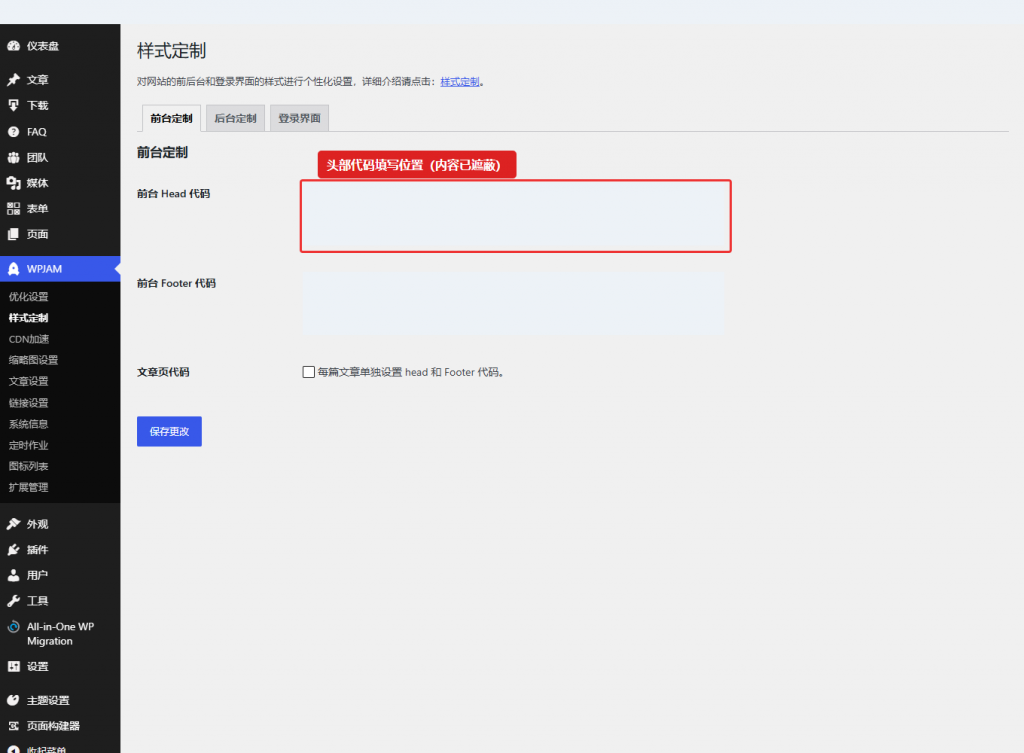1024x753 pixels.
Task: Open the 设置 menu label
Action: (38, 666)
